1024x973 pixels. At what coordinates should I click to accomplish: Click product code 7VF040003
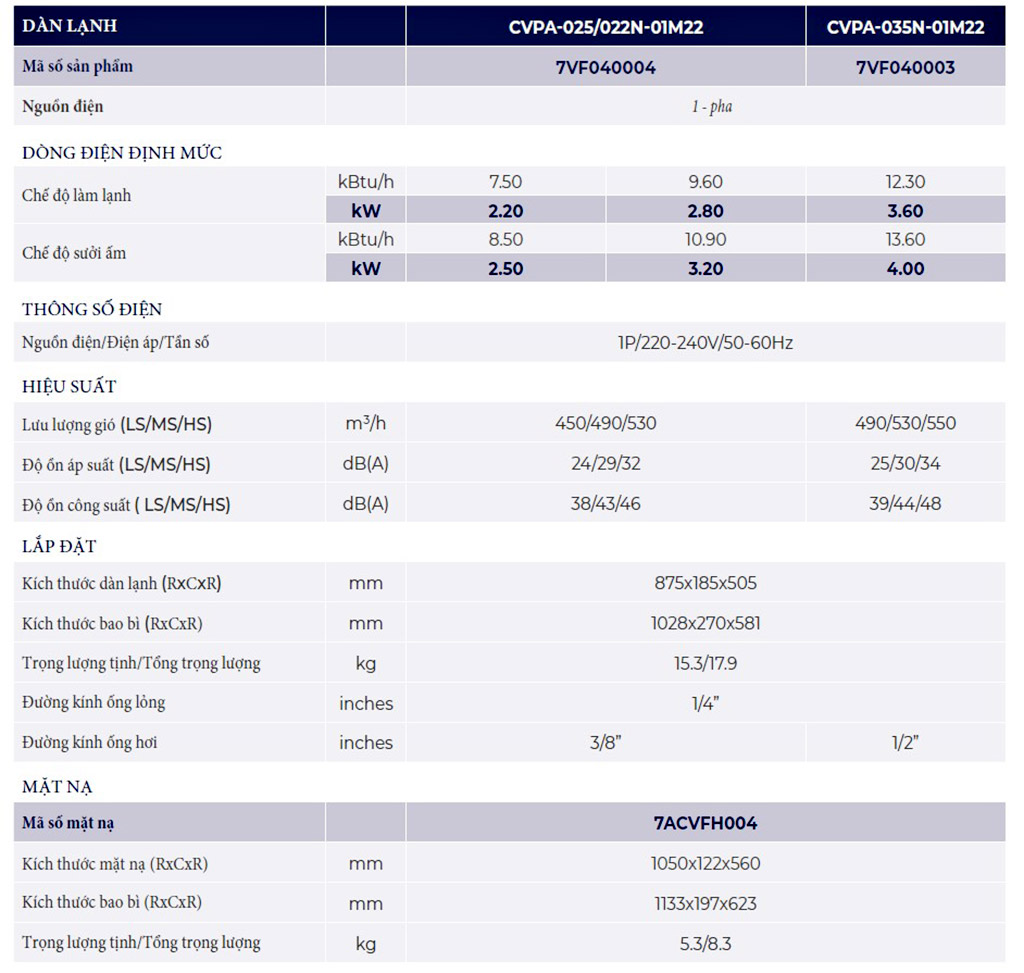tap(905, 67)
